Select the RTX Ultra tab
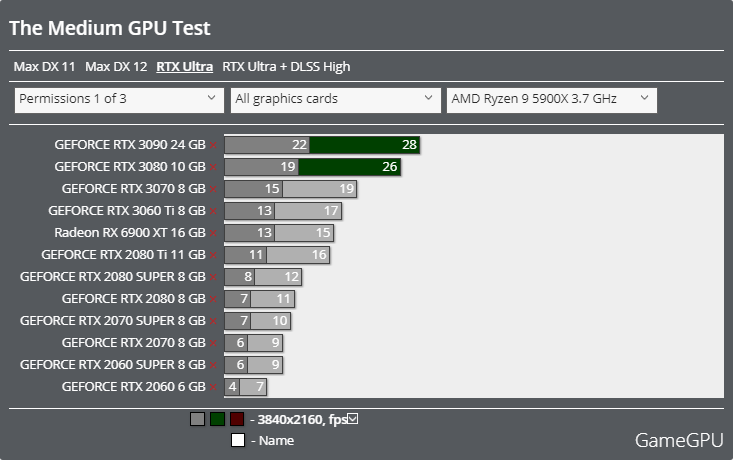The height and width of the screenshot is (460, 733). pos(185,66)
